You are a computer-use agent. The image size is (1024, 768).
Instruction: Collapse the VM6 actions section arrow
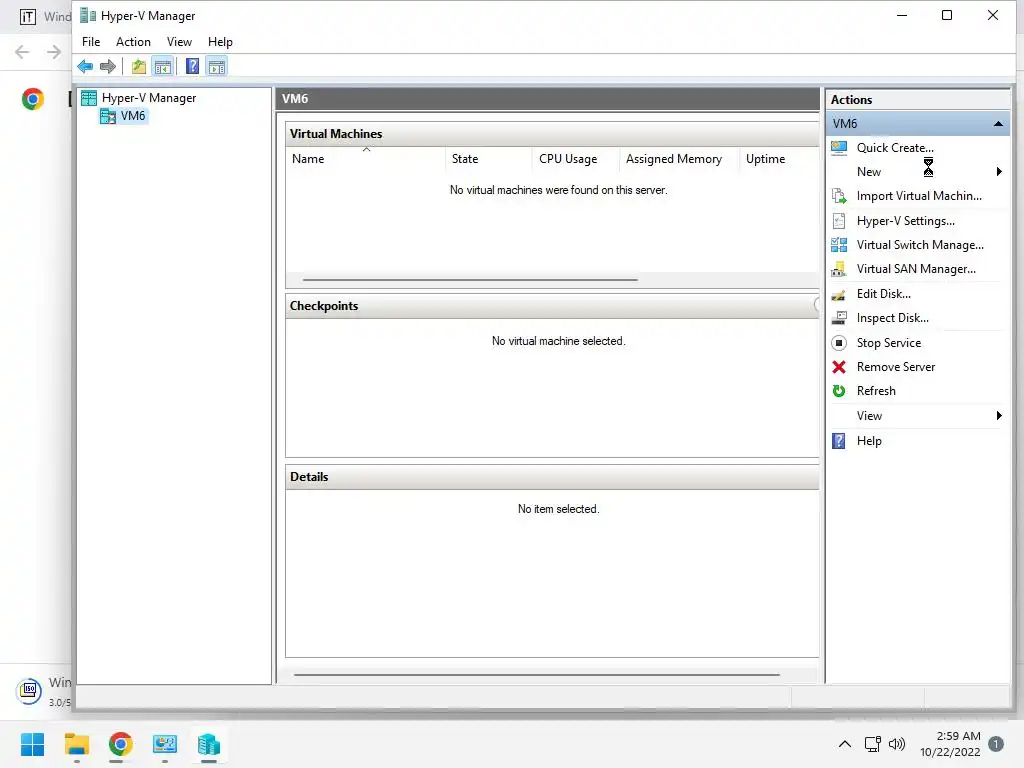998,123
